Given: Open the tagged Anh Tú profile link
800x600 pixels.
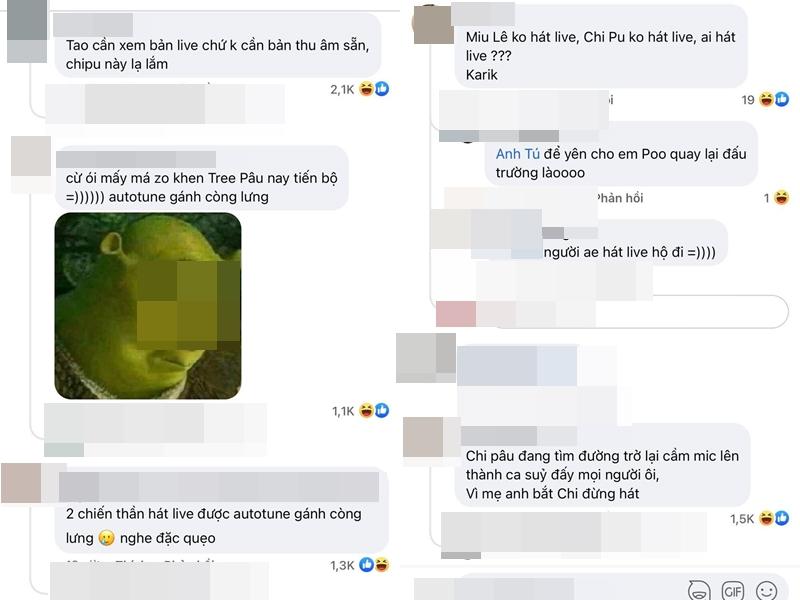Looking at the screenshot, I should [x=517, y=154].
